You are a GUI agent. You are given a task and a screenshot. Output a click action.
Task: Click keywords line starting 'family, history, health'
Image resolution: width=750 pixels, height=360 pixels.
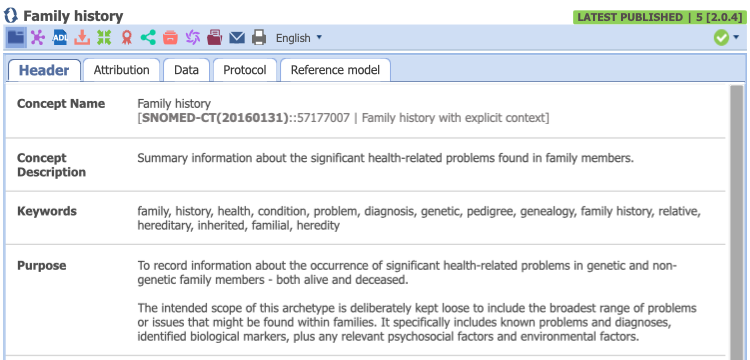(419, 211)
